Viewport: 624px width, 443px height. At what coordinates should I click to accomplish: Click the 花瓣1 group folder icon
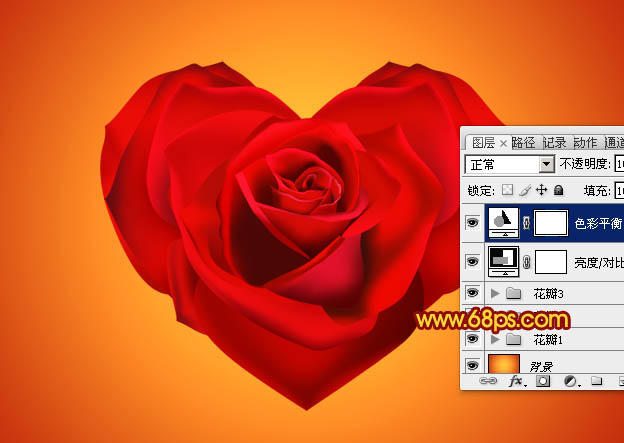(513, 340)
